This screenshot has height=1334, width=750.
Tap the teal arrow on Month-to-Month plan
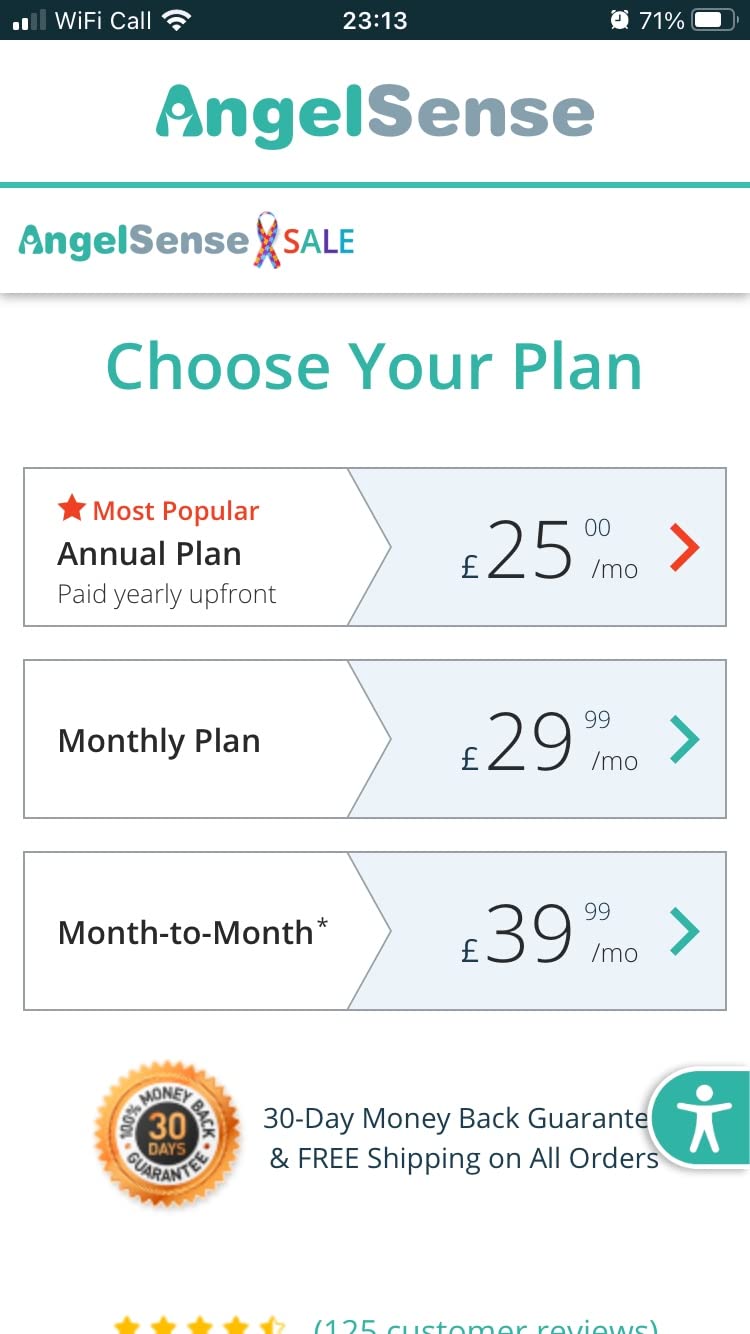(x=685, y=931)
